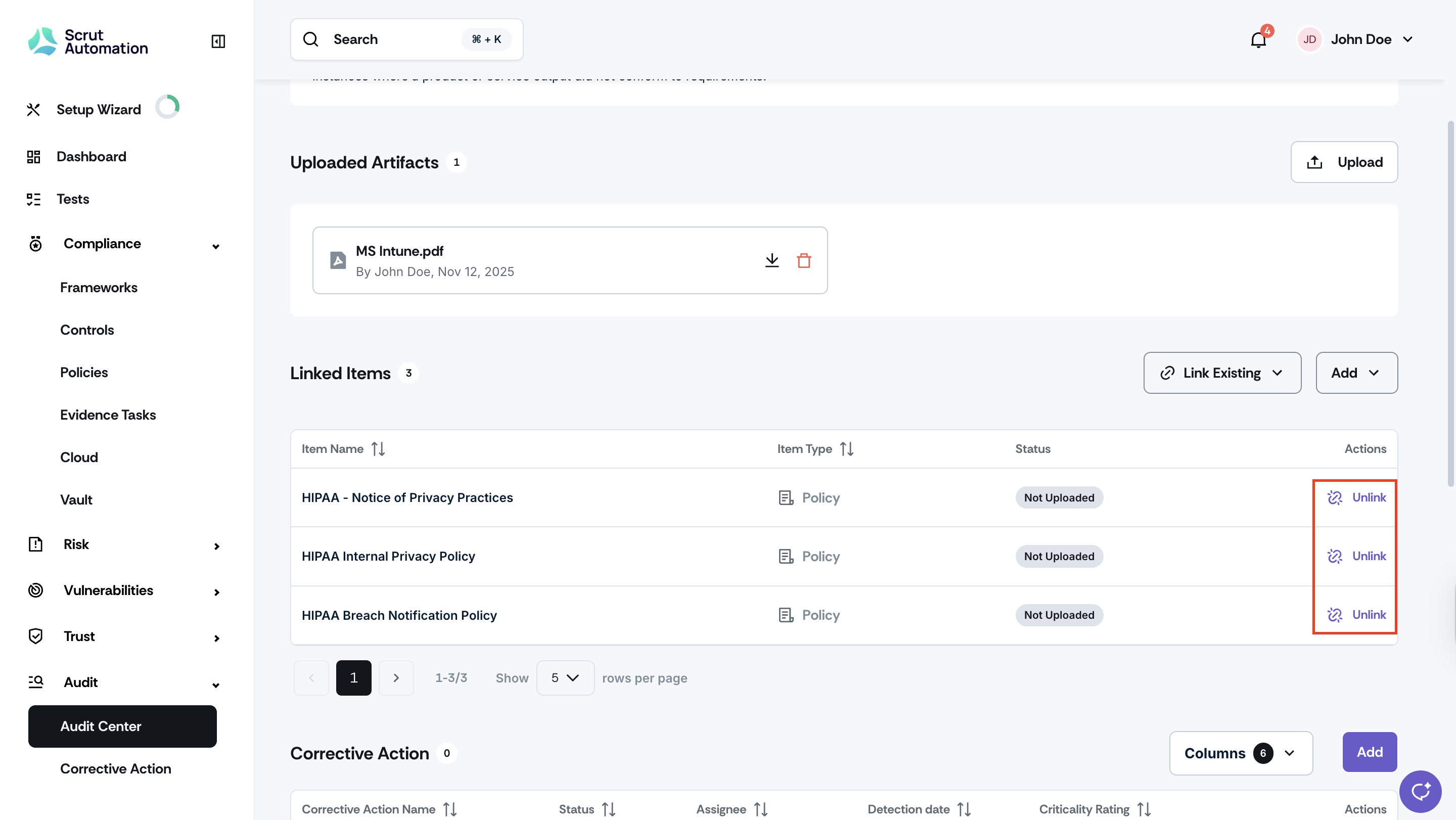Open rows per page dropdown

[565, 677]
